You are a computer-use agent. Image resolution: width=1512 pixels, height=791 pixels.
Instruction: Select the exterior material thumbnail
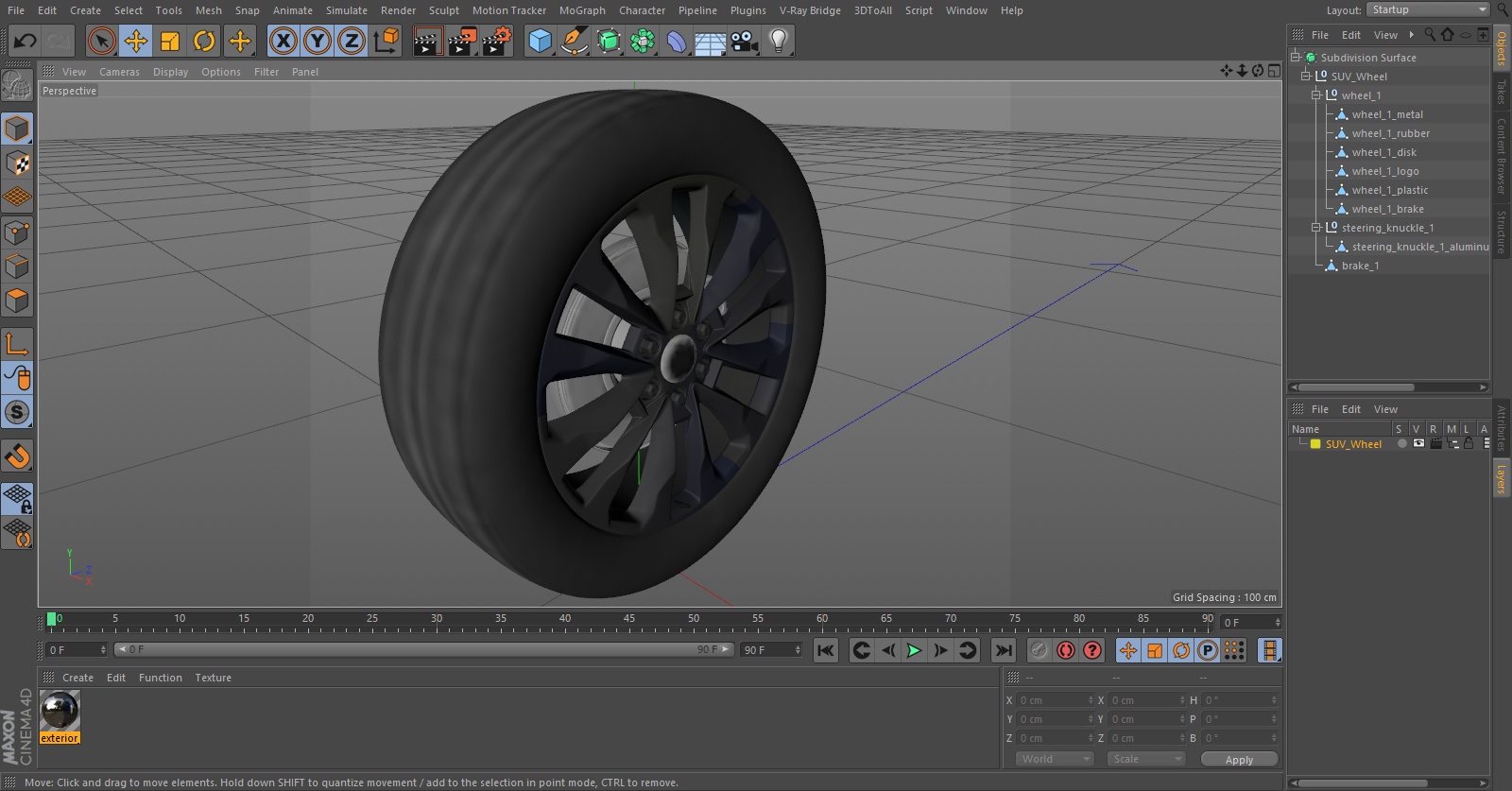60,711
